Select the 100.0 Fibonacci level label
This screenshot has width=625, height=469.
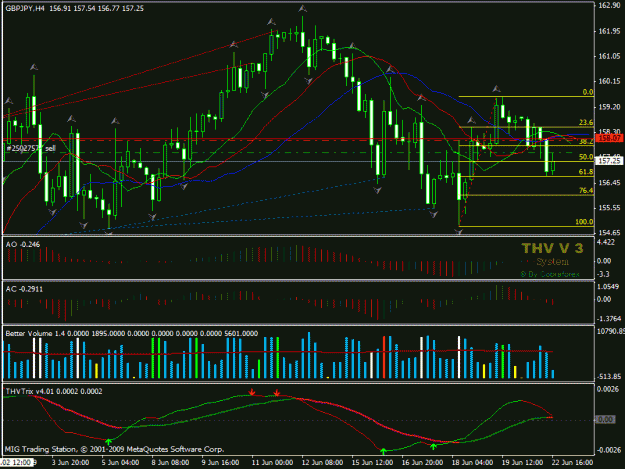584,222
